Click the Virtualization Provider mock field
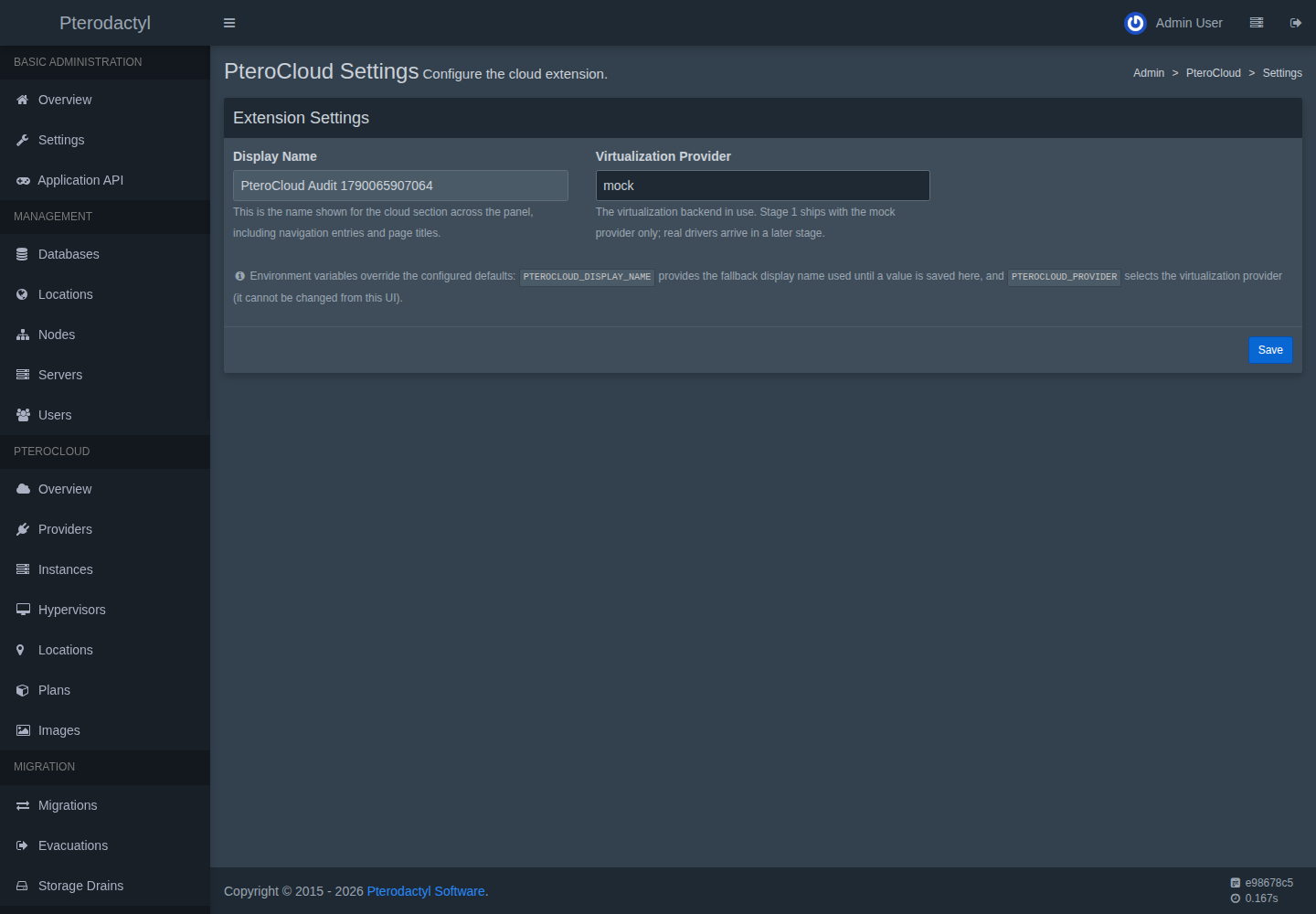 coord(763,186)
